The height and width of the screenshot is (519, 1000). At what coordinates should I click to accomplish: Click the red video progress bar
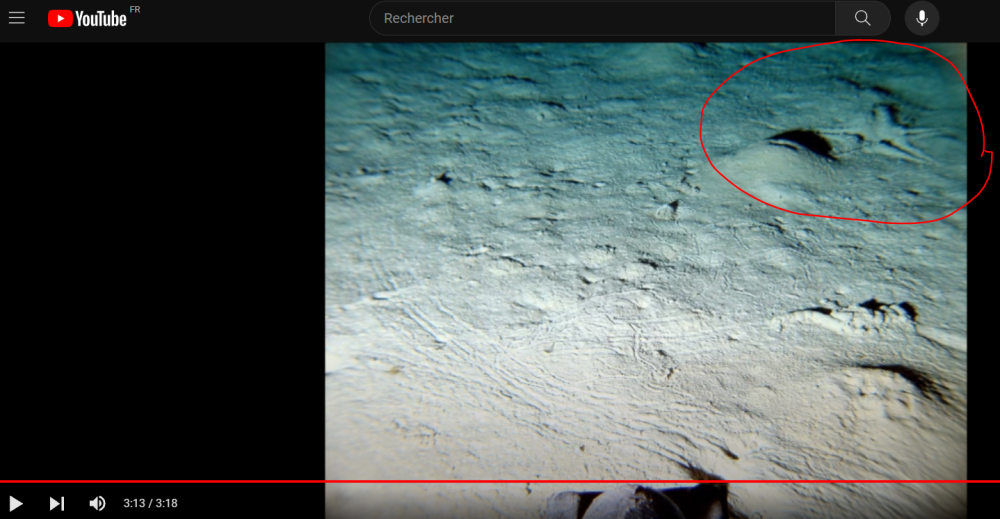point(500,481)
